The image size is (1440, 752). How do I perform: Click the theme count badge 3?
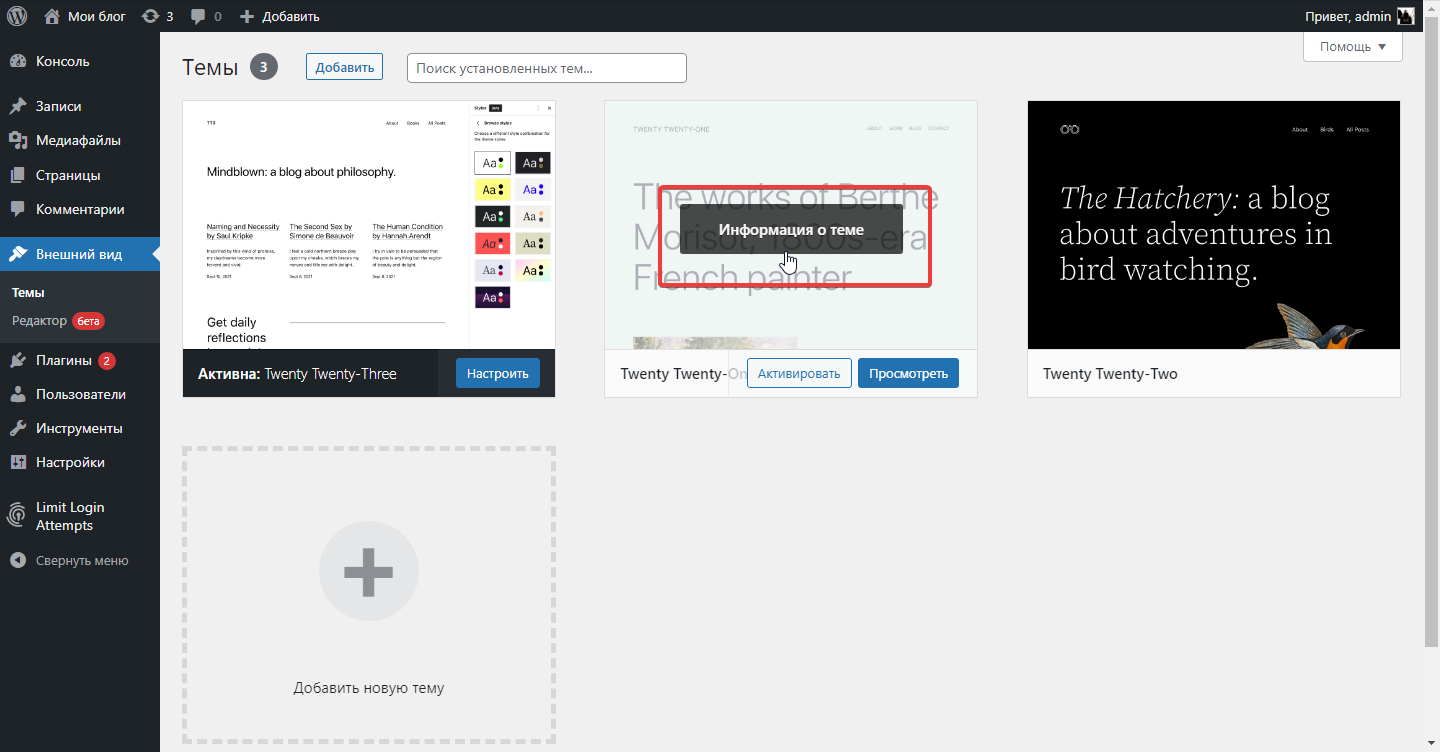tap(264, 67)
